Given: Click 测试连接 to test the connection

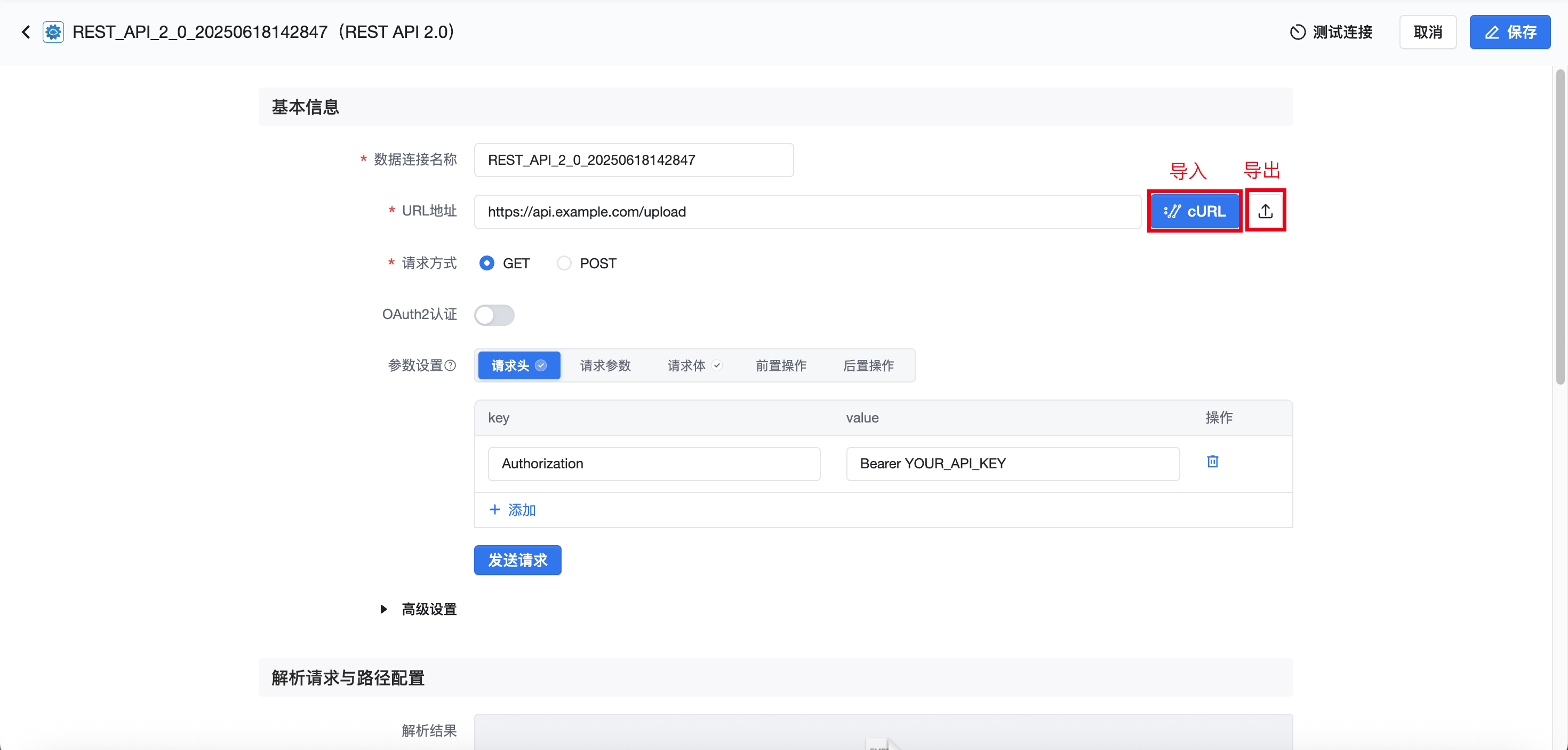Looking at the screenshot, I should tap(1331, 32).
